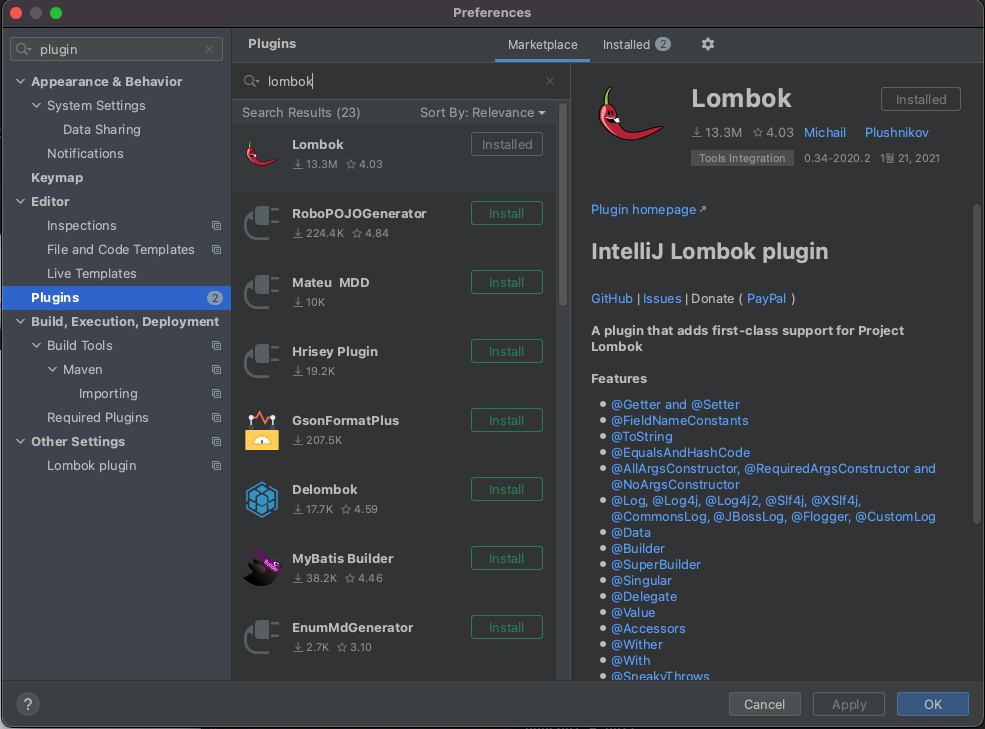Collapse the System Settings tree node
This screenshot has height=729, width=985.
(36, 105)
